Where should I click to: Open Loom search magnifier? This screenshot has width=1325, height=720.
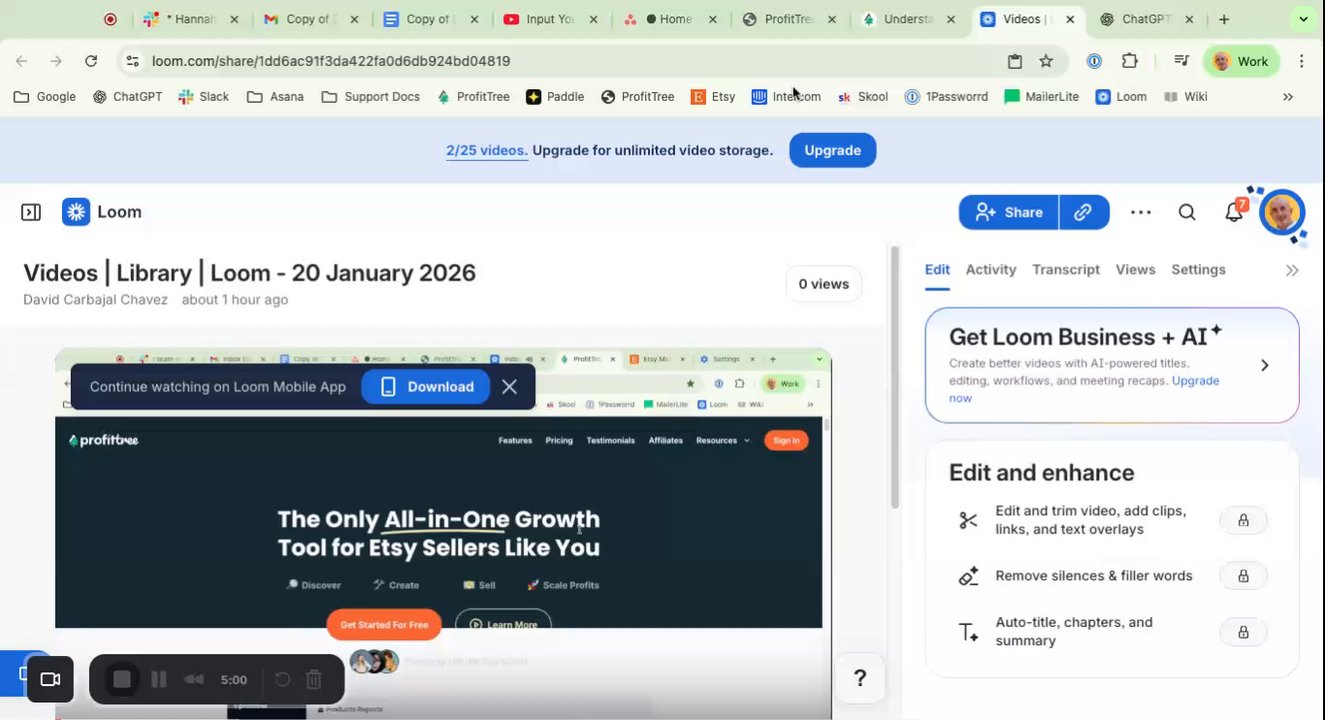tap(1187, 212)
